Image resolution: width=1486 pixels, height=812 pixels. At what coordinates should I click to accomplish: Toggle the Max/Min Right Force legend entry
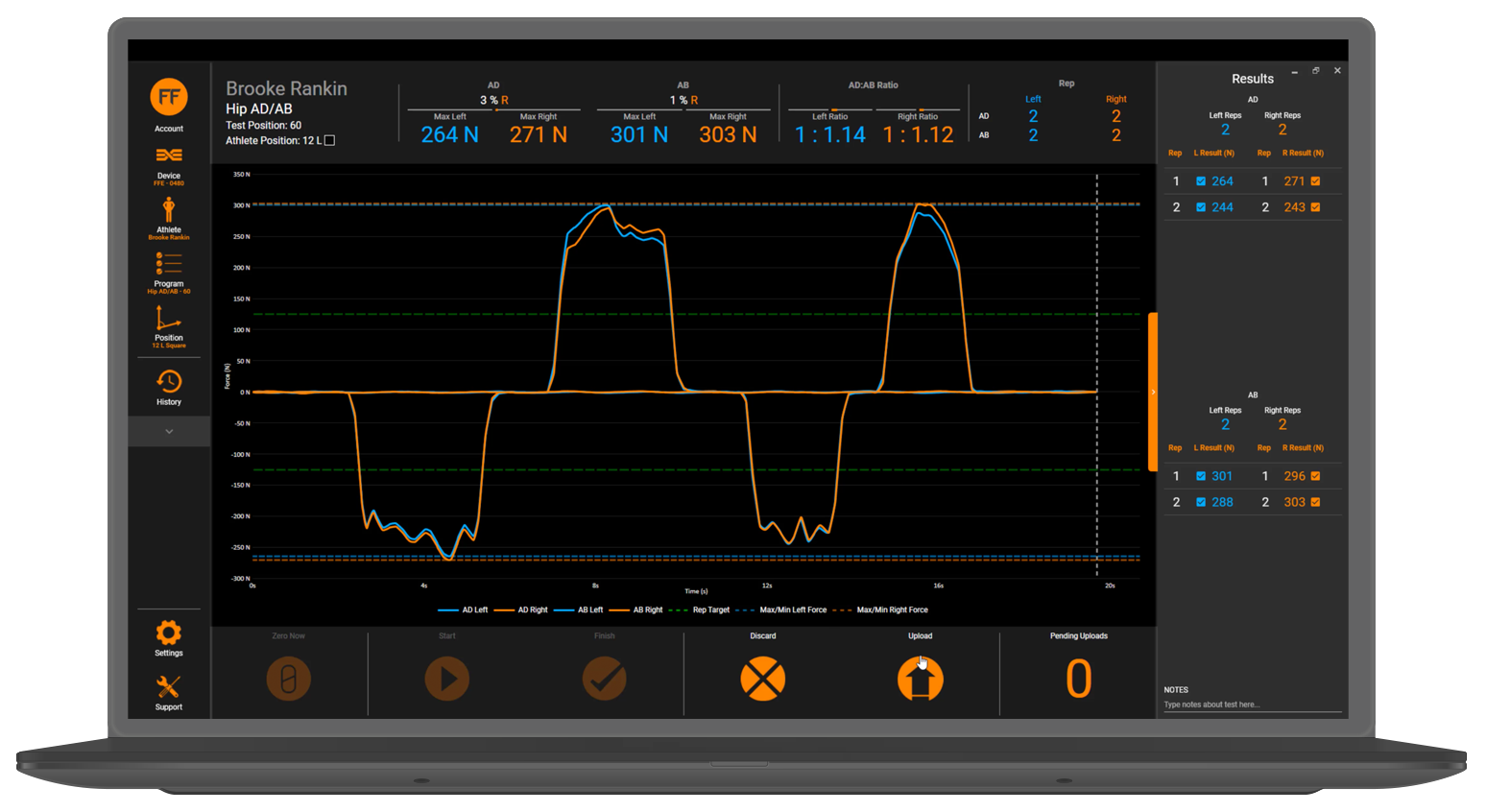(881, 610)
